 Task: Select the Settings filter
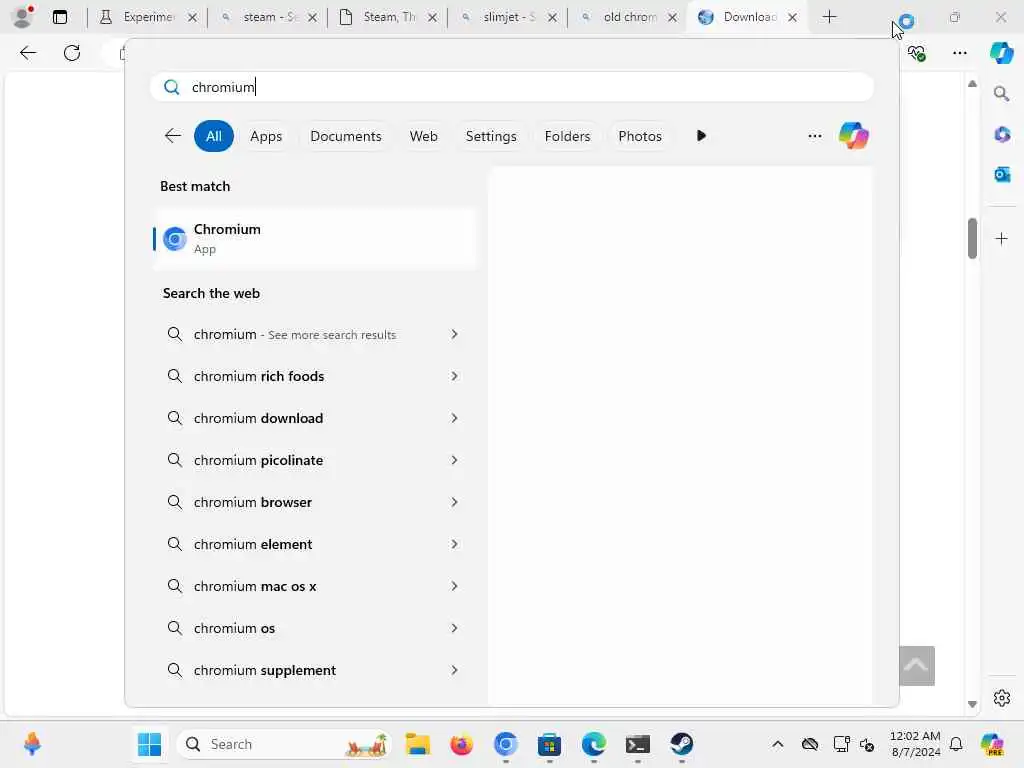[x=491, y=136]
